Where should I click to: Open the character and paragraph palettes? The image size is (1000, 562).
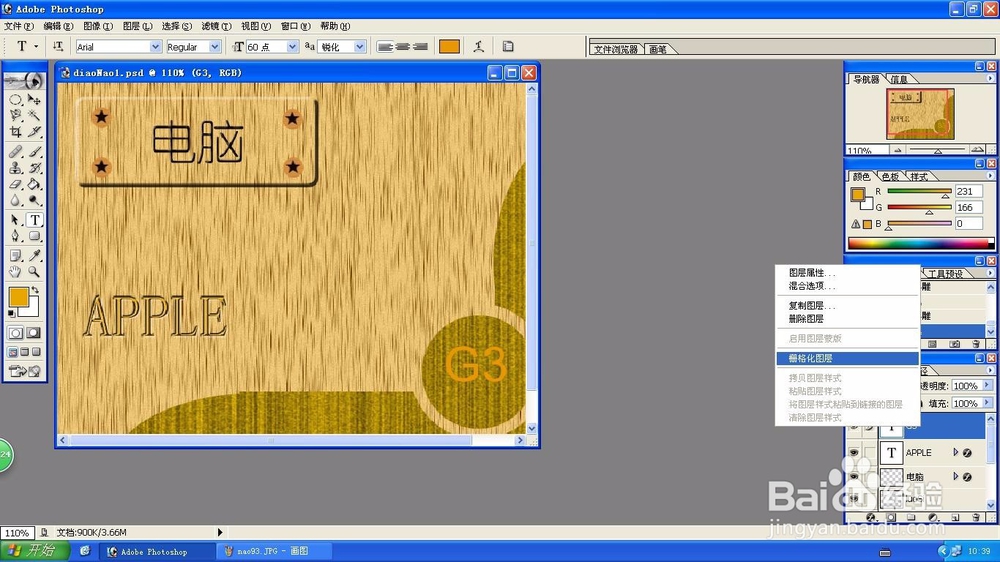pyautogui.click(x=508, y=47)
